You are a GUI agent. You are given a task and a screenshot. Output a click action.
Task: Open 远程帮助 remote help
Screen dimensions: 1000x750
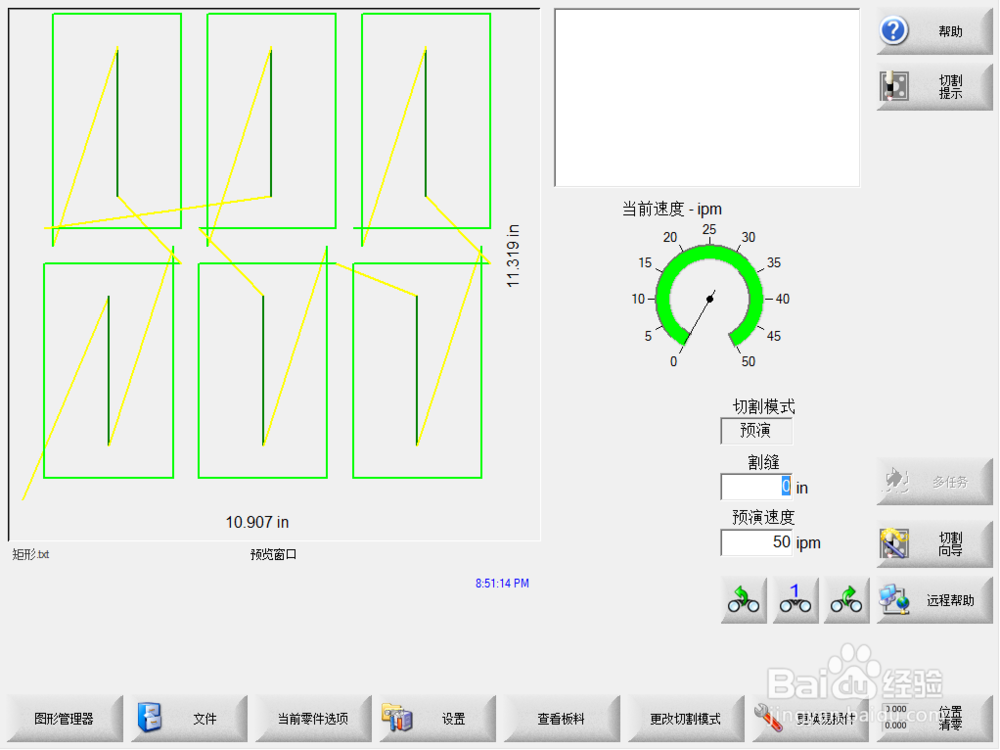[934, 600]
